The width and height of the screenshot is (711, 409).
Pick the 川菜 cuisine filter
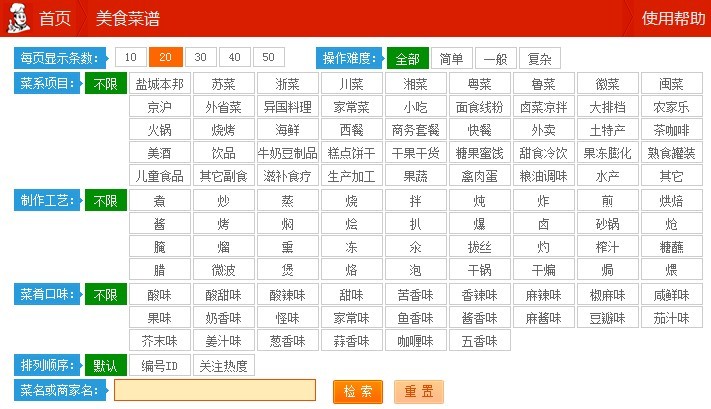point(351,84)
